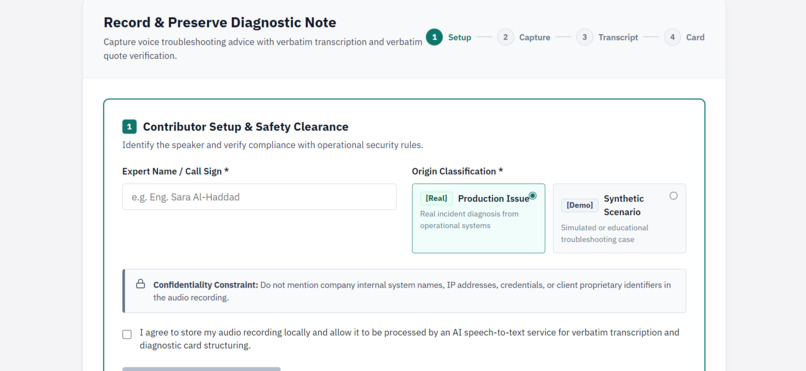This screenshot has height=371, width=806.
Task: Click the Real incident diagnosis description text
Action: click(x=469, y=219)
